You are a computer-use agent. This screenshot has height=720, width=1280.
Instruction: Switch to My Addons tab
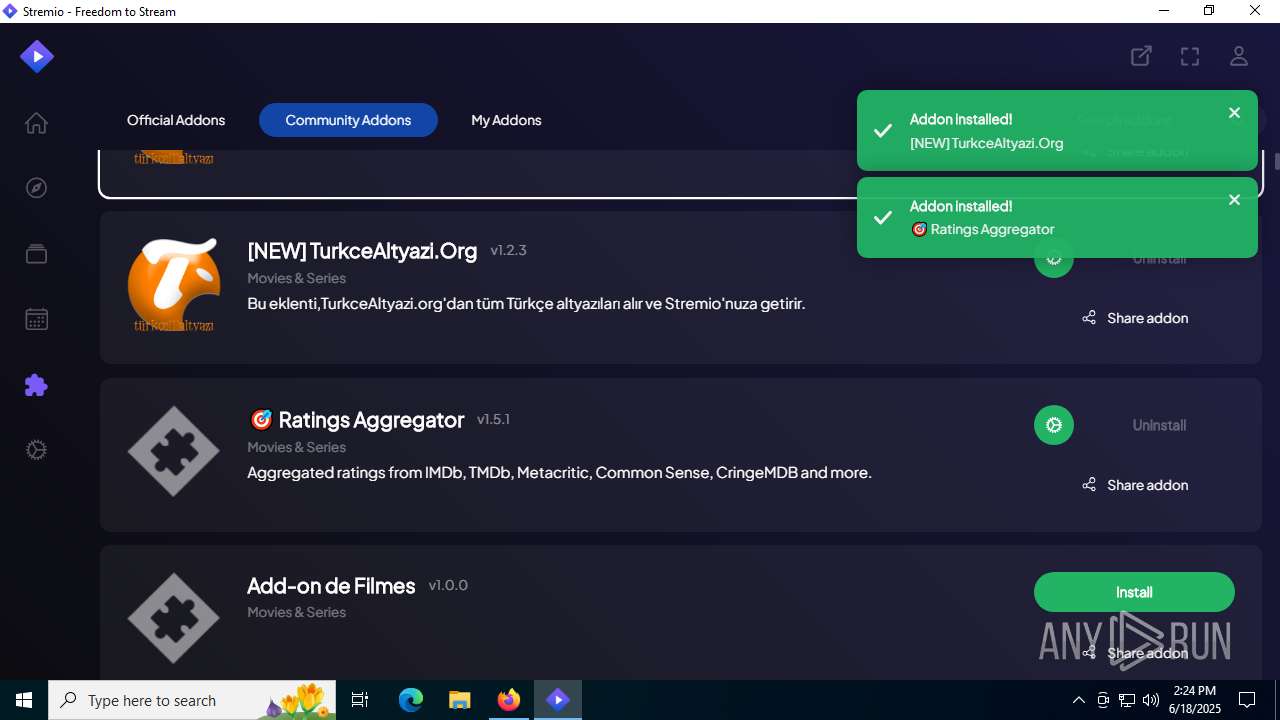click(506, 120)
